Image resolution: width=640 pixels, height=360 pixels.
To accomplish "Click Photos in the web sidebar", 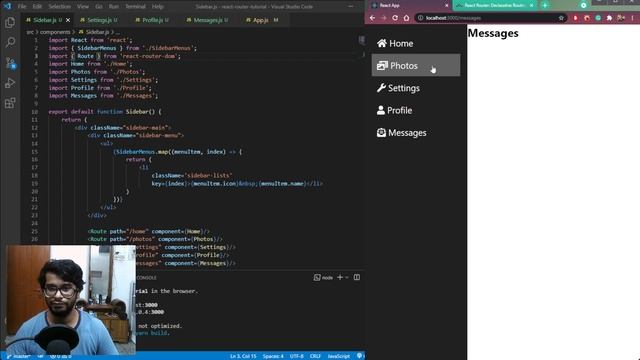I will [x=416, y=65].
